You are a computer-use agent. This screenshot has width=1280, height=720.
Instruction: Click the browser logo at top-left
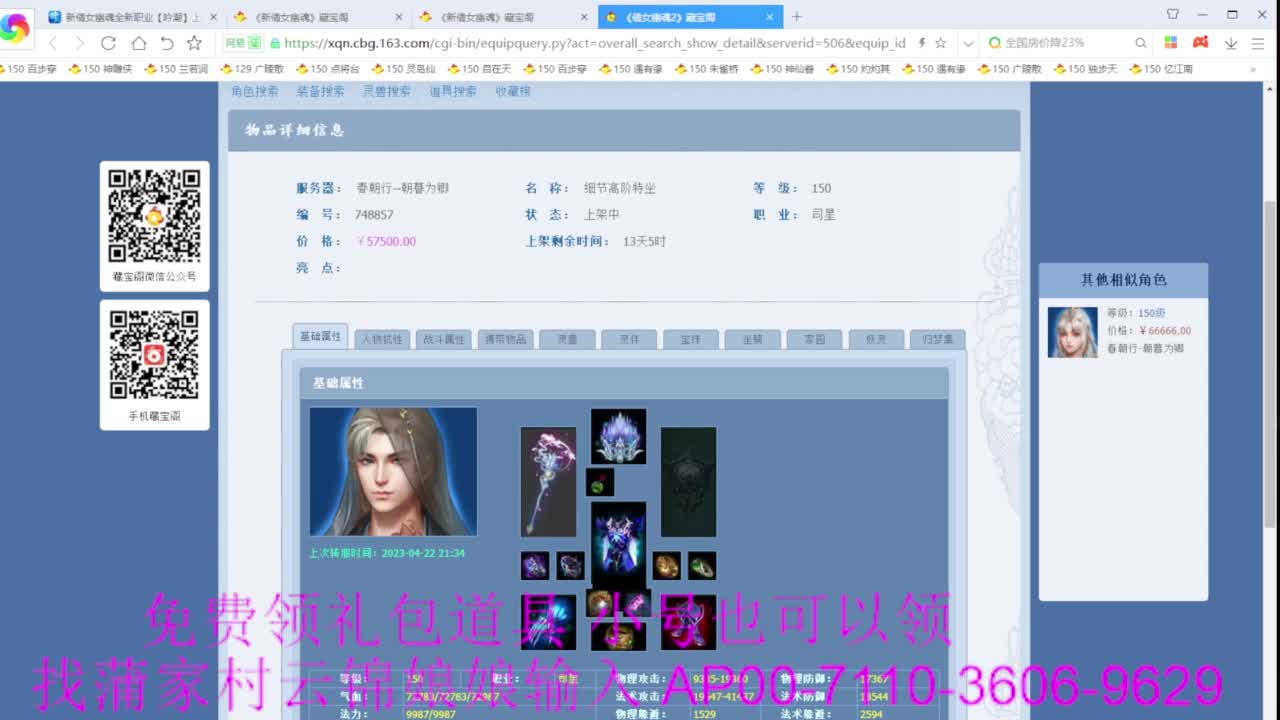point(15,28)
